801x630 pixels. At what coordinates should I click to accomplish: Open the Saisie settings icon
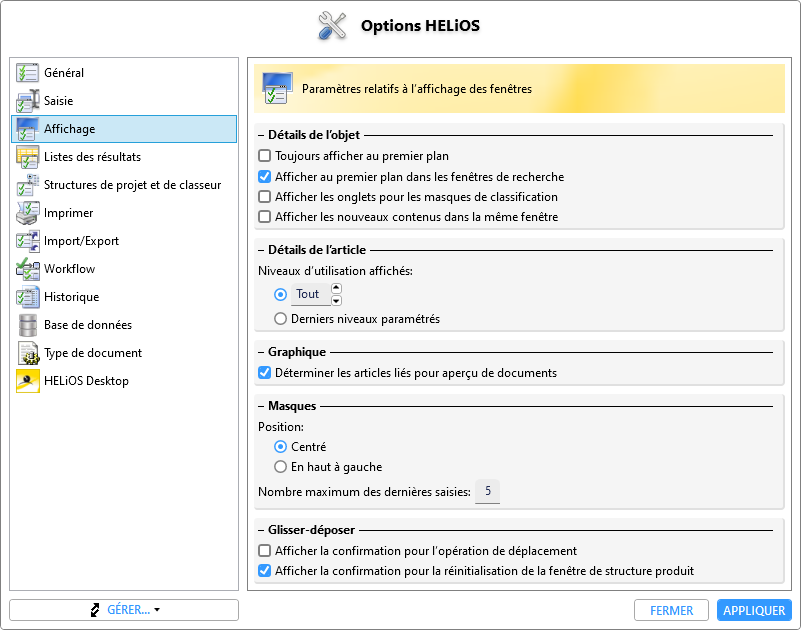27,101
